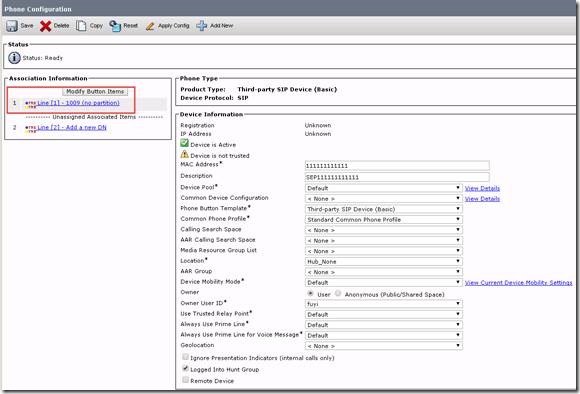Click the MAC Address input field
This screenshot has height=394, width=580.
tap(397, 166)
